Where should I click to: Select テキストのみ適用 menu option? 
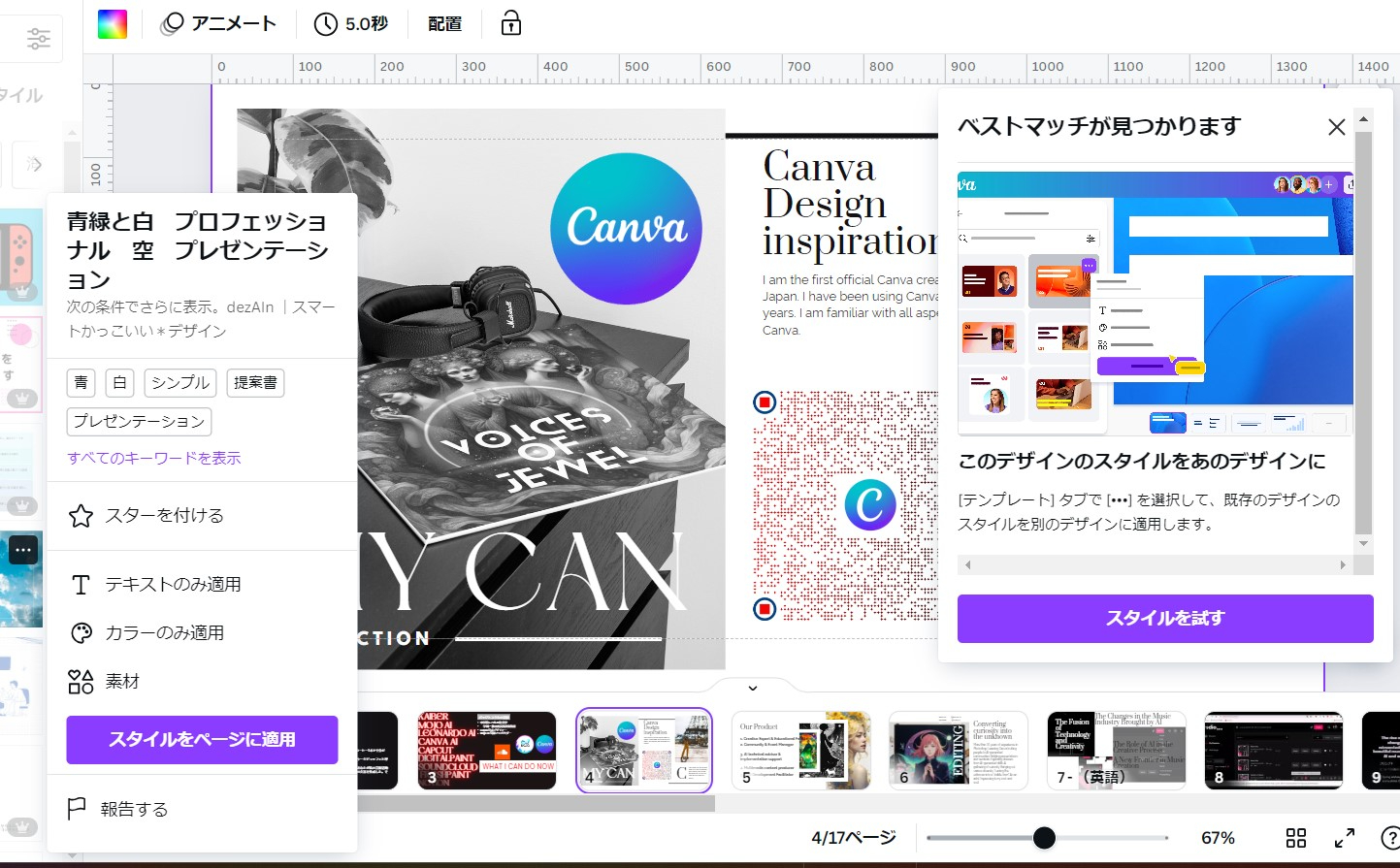click(x=172, y=584)
